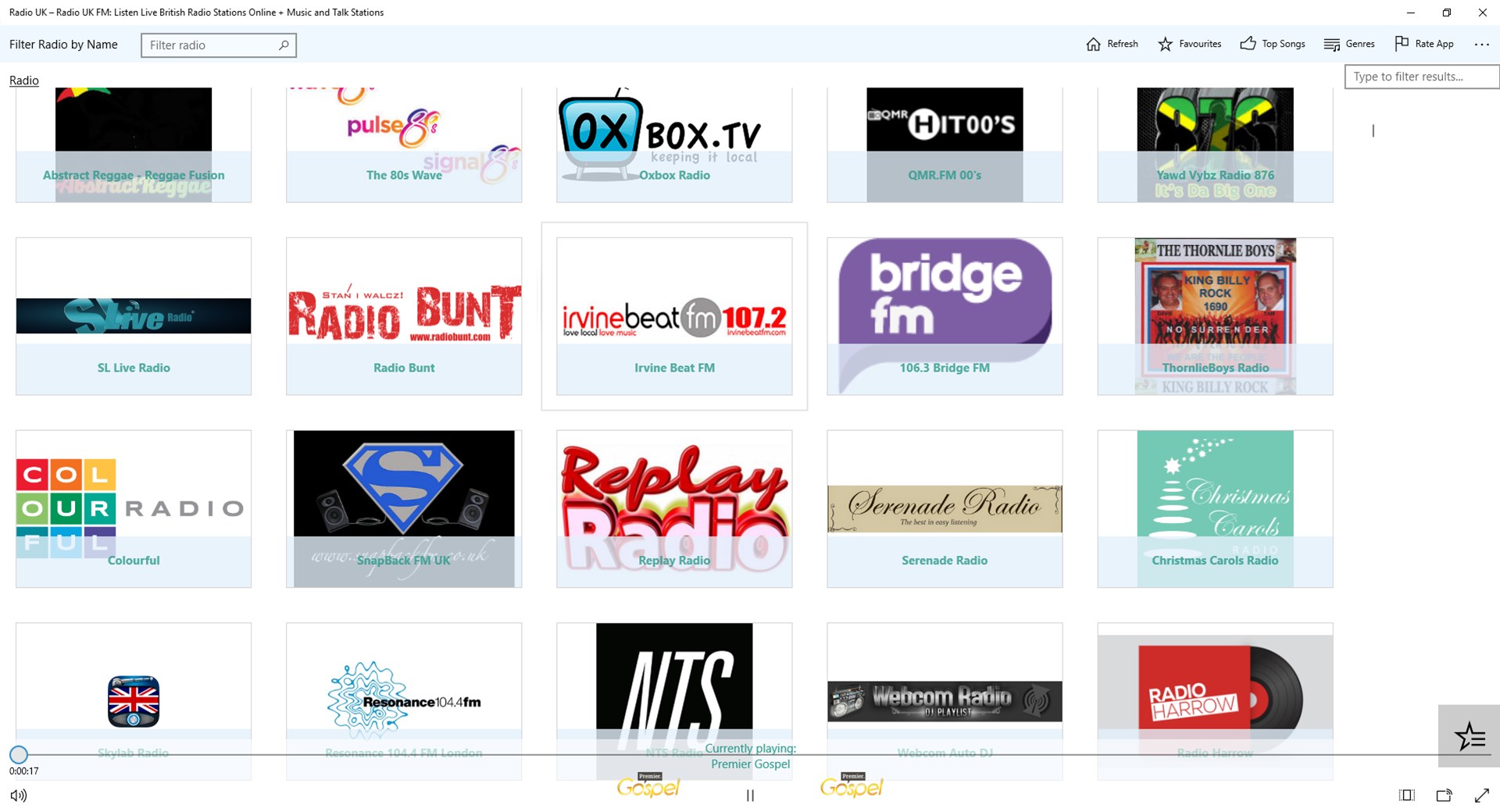Mute the volume speaker icon

coord(19,796)
